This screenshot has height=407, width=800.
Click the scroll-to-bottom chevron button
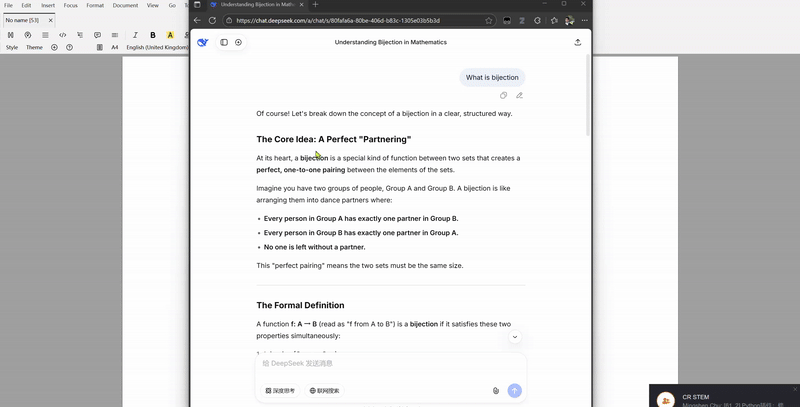(x=515, y=337)
